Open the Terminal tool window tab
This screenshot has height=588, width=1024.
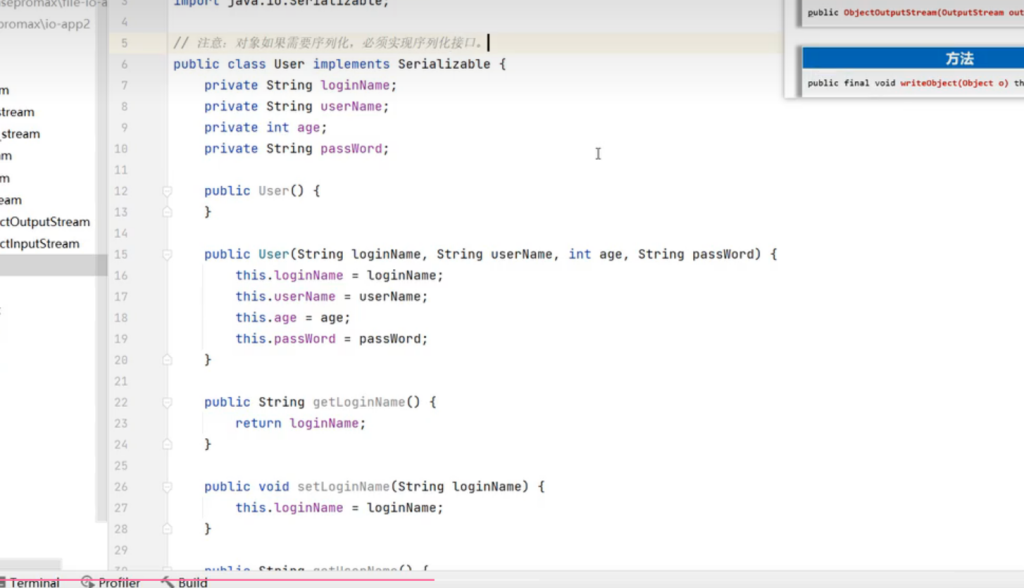tap(34, 582)
